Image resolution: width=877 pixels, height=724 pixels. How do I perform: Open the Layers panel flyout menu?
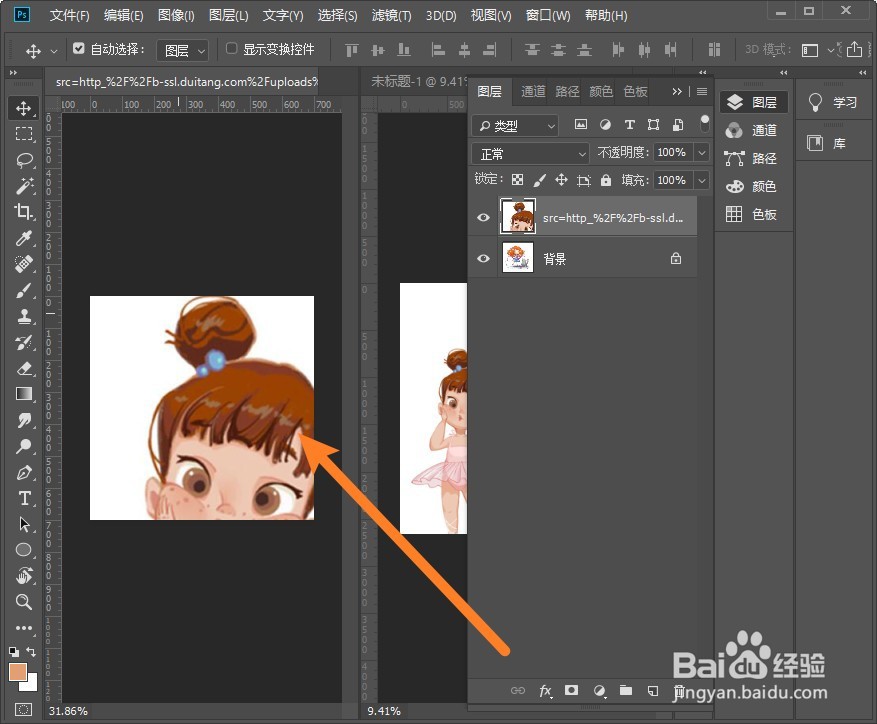[x=702, y=91]
